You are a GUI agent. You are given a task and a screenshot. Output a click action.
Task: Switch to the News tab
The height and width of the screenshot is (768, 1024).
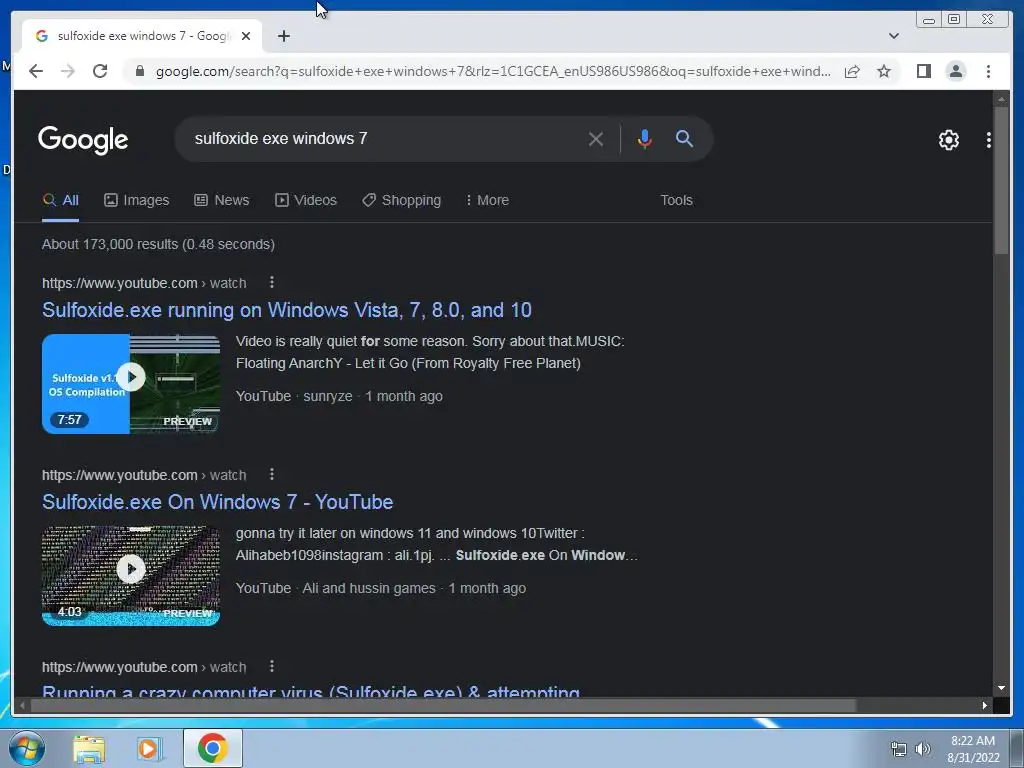221,200
